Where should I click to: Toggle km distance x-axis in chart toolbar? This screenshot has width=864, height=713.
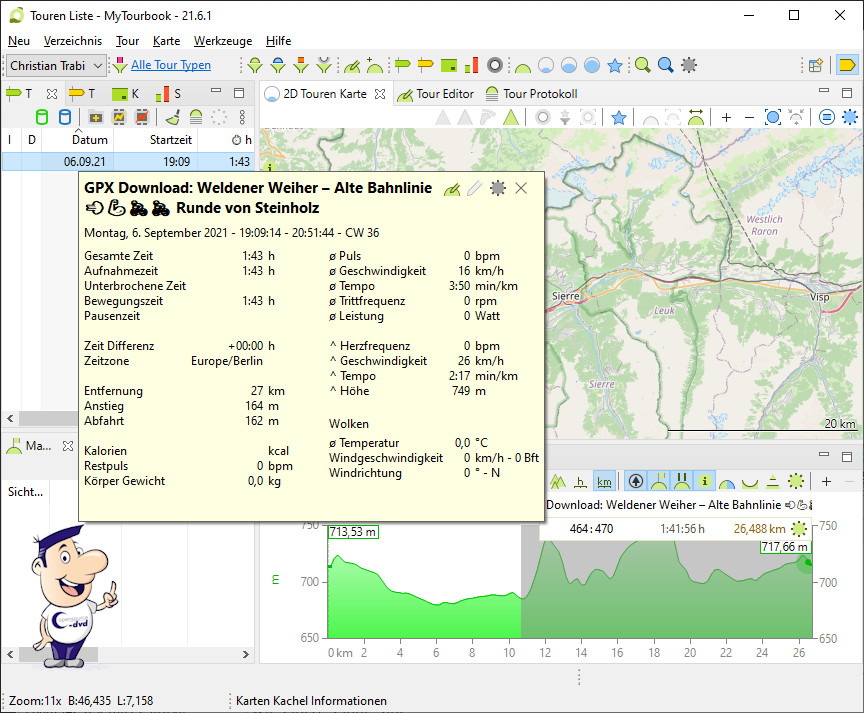pyautogui.click(x=604, y=482)
